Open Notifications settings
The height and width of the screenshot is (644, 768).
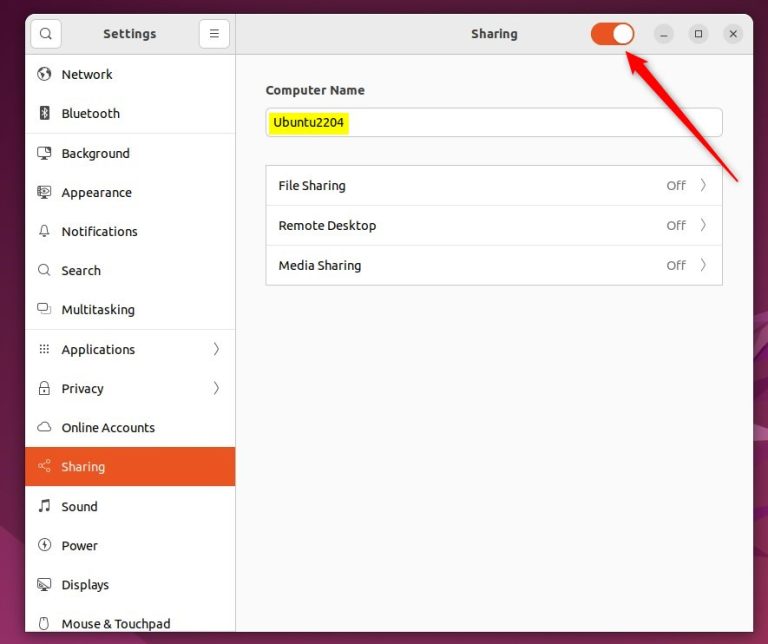pos(130,232)
